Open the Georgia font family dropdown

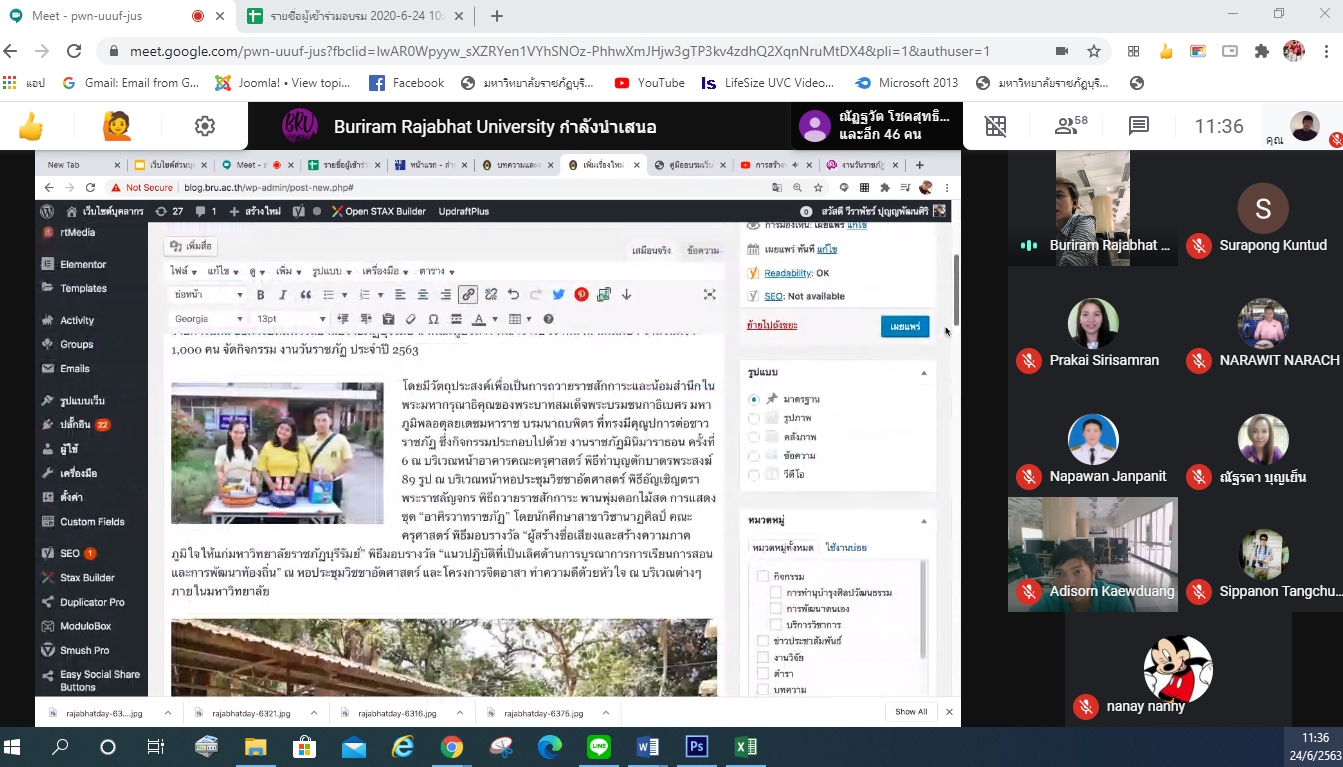click(x=208, y=319)
